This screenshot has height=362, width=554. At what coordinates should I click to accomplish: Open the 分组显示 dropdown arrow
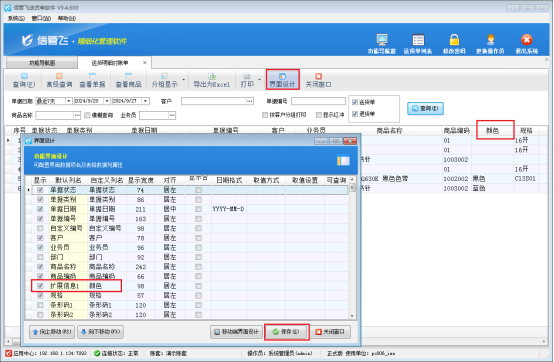(x=184, y=80)
